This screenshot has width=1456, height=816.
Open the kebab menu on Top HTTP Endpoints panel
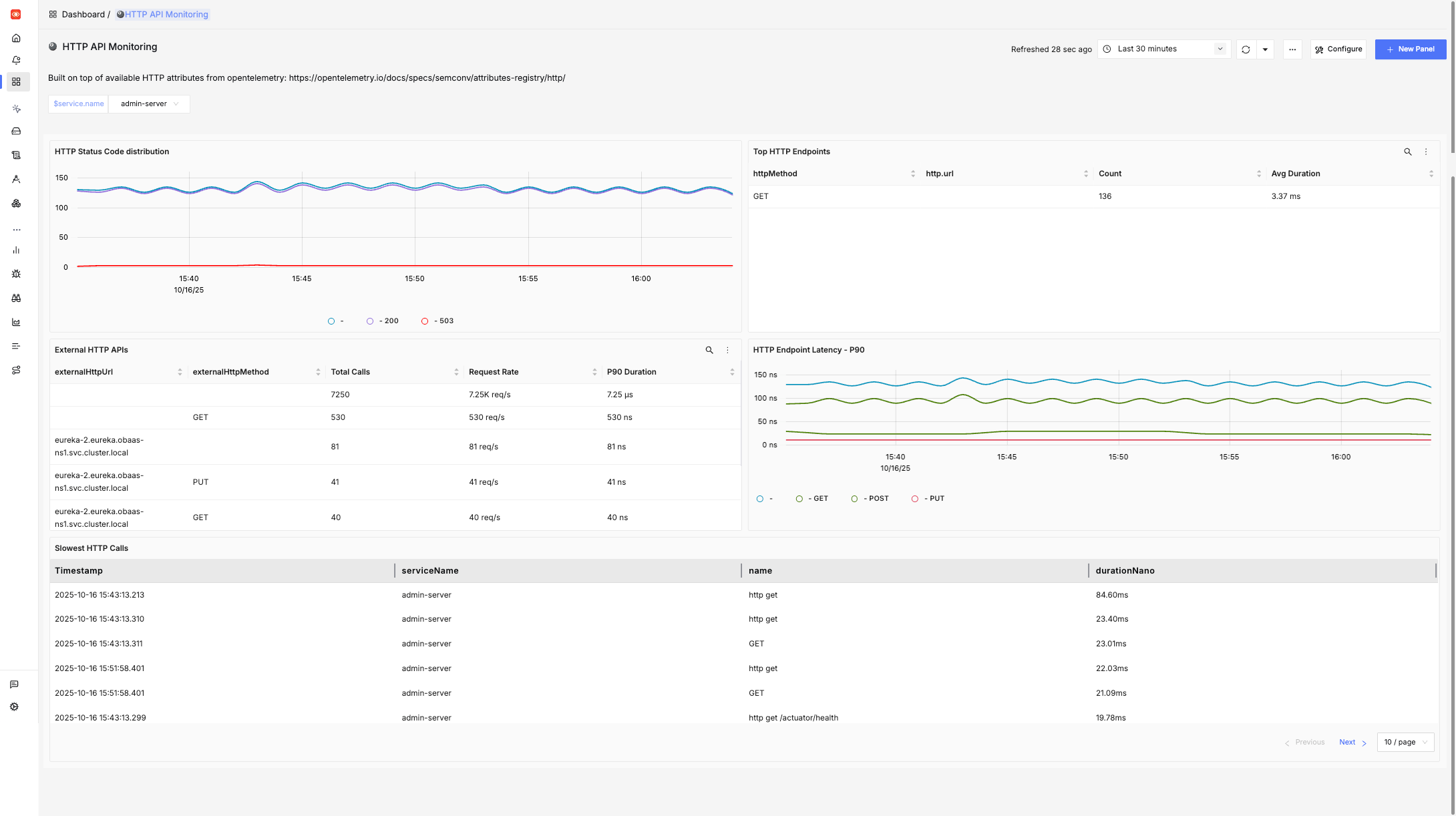[x=1426, y=152]
